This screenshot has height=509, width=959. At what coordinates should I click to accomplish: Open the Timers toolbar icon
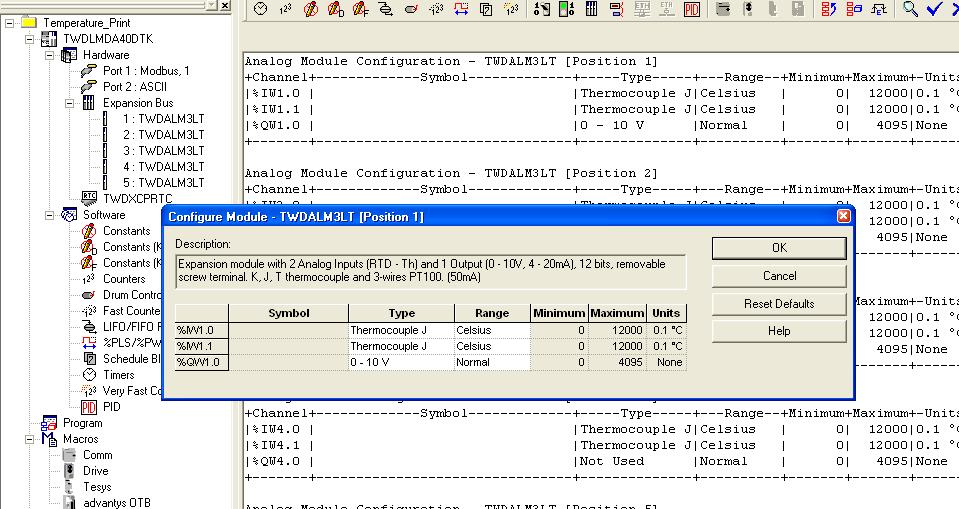click(261, 9)
